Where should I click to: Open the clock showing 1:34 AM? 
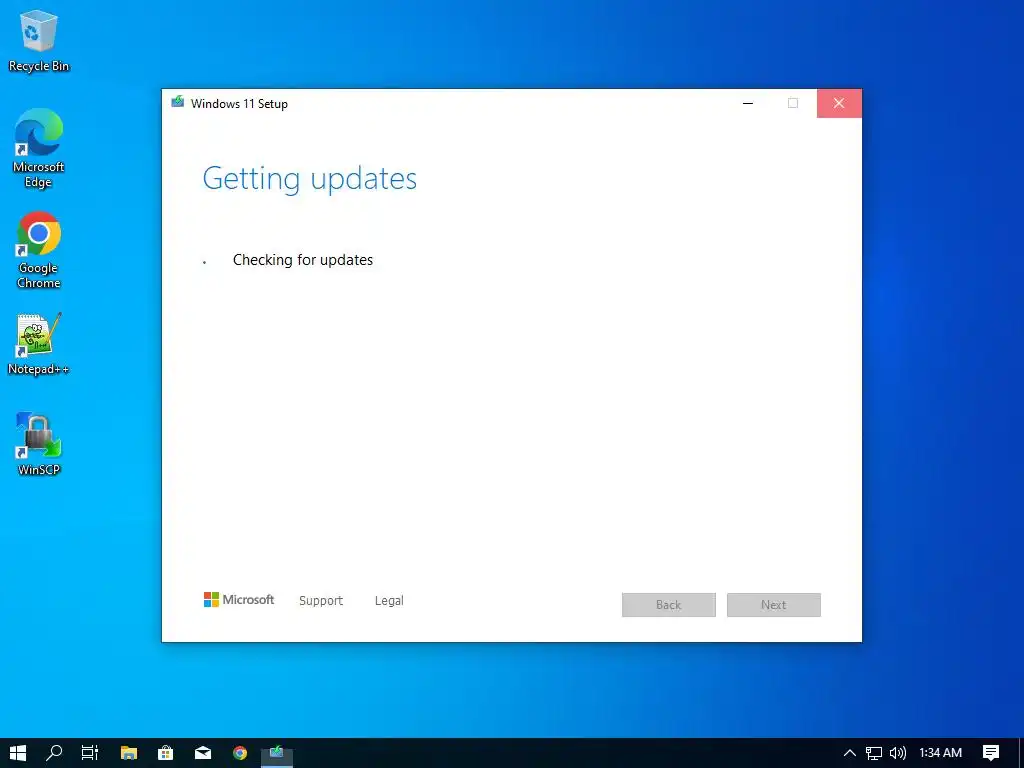point(940,753)
